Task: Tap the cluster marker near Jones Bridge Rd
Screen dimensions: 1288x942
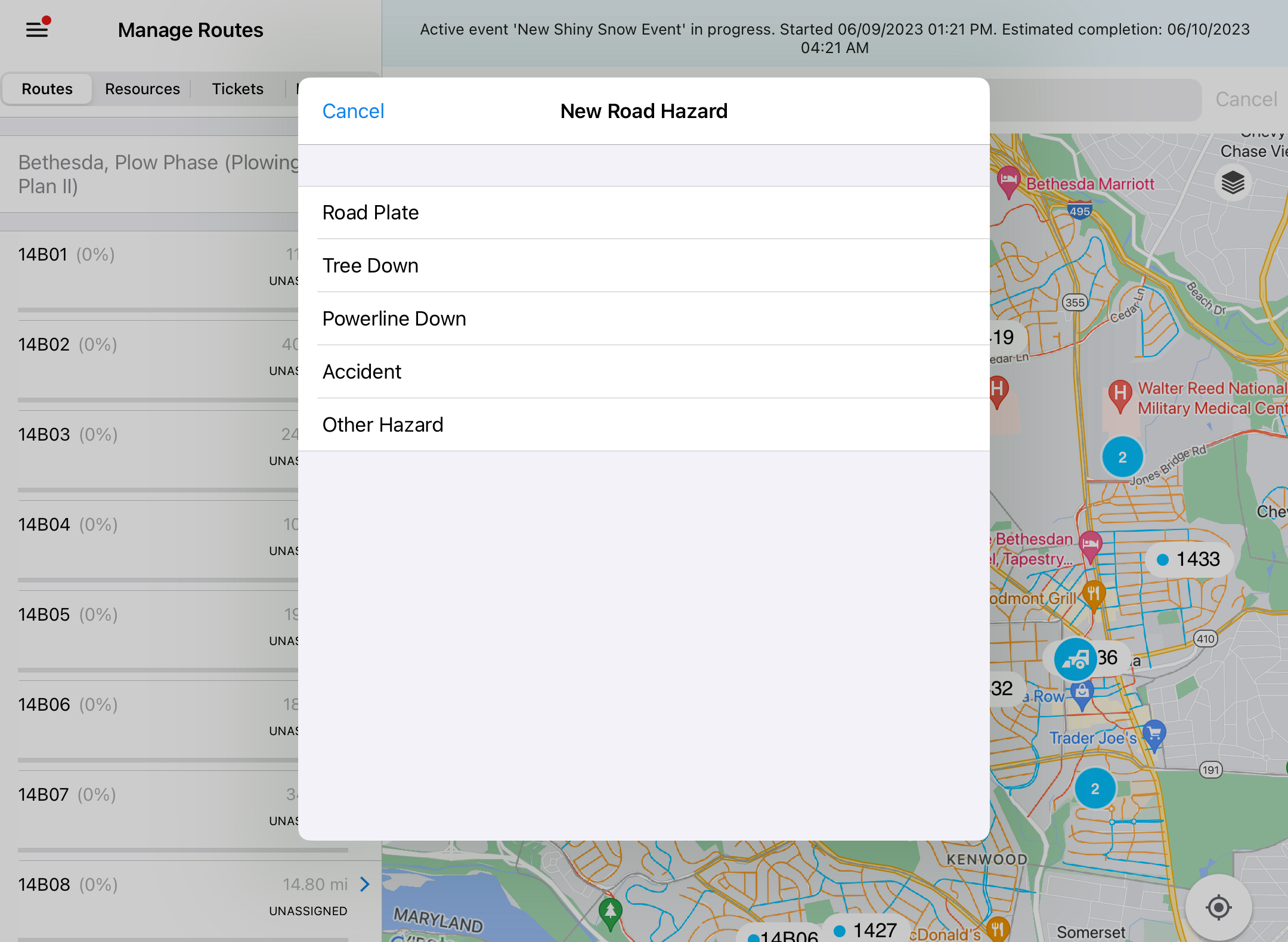Action: click(x=1122, y=457)
